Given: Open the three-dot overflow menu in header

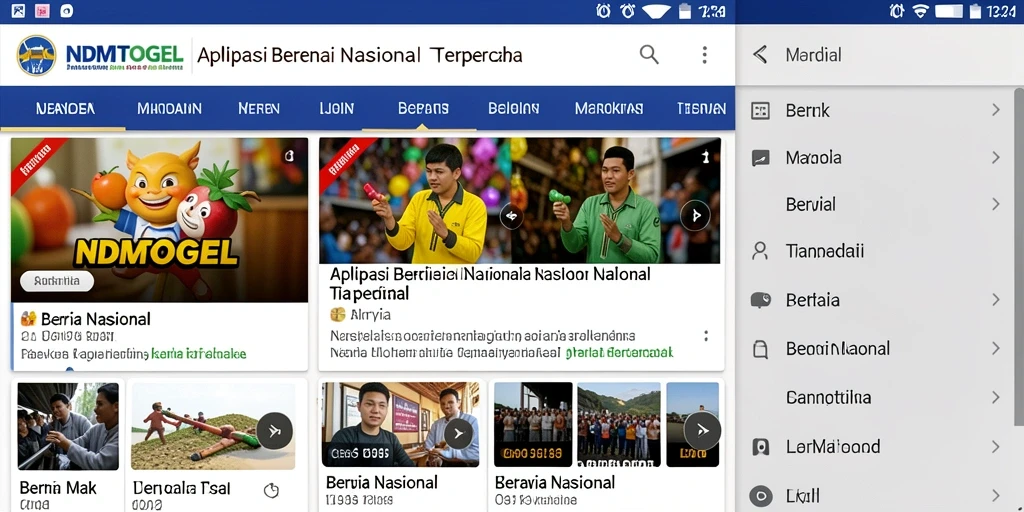Looking at the screenshot, I should click(x=704, y=55).
